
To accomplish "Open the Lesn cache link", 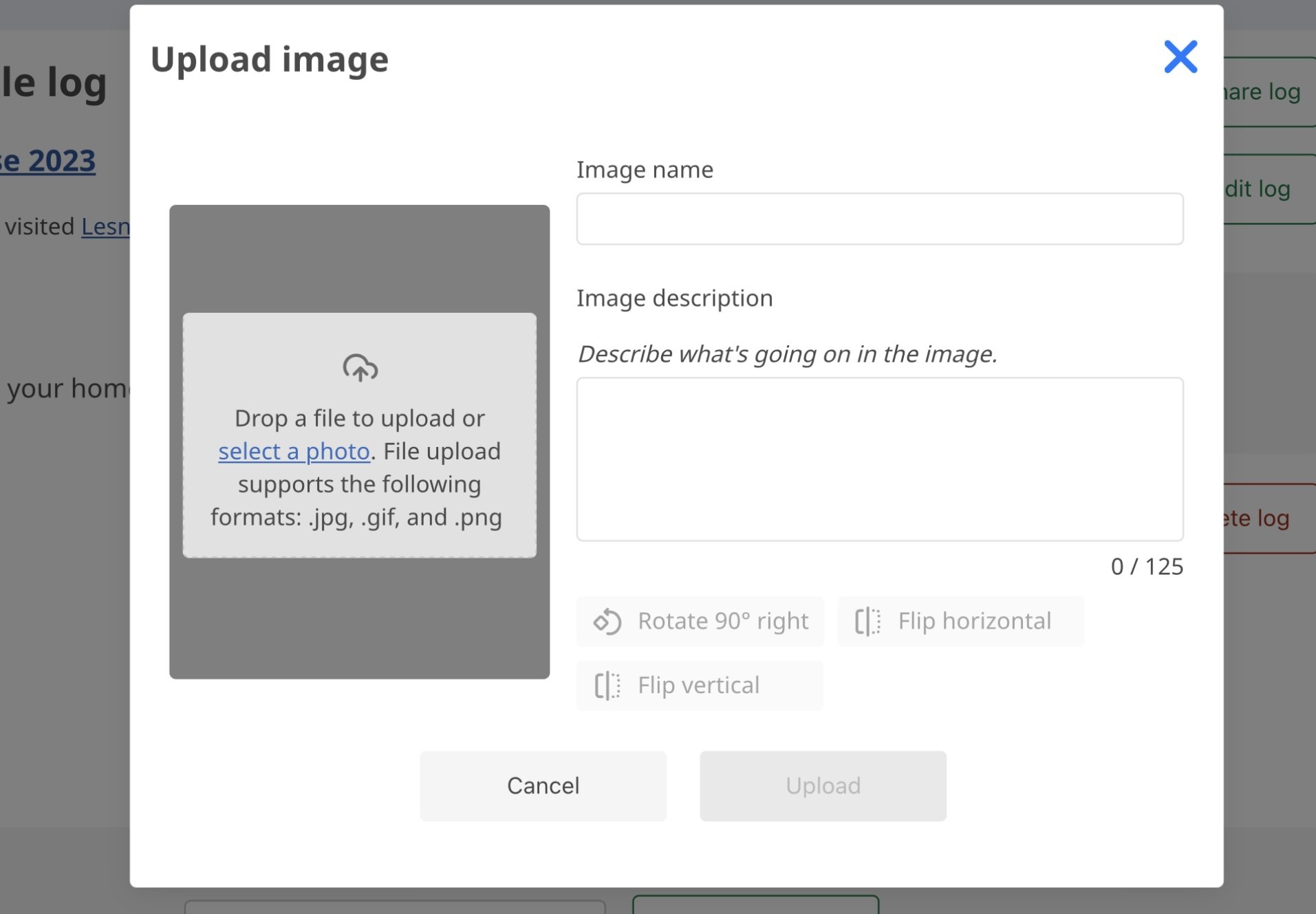I will pyautogui.click(x=105, y=226).
